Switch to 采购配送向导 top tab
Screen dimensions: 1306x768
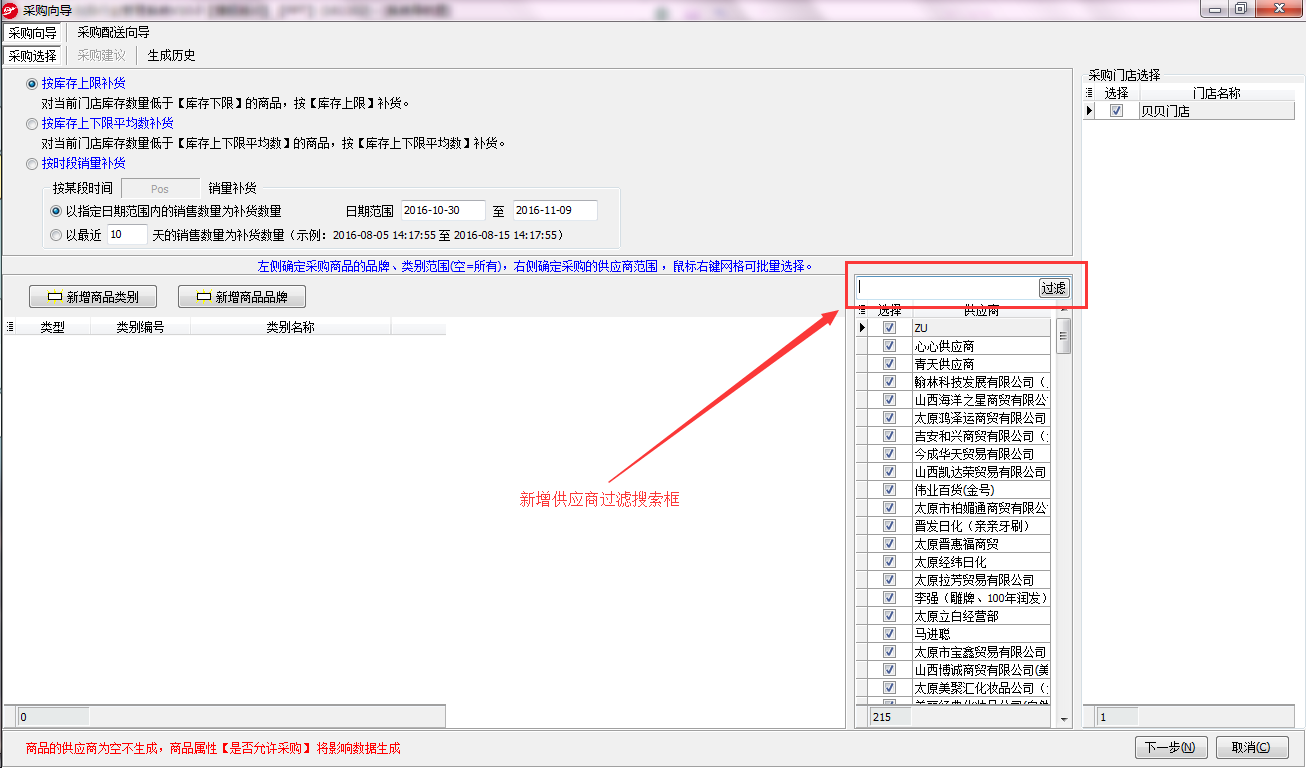coord(114,32)
